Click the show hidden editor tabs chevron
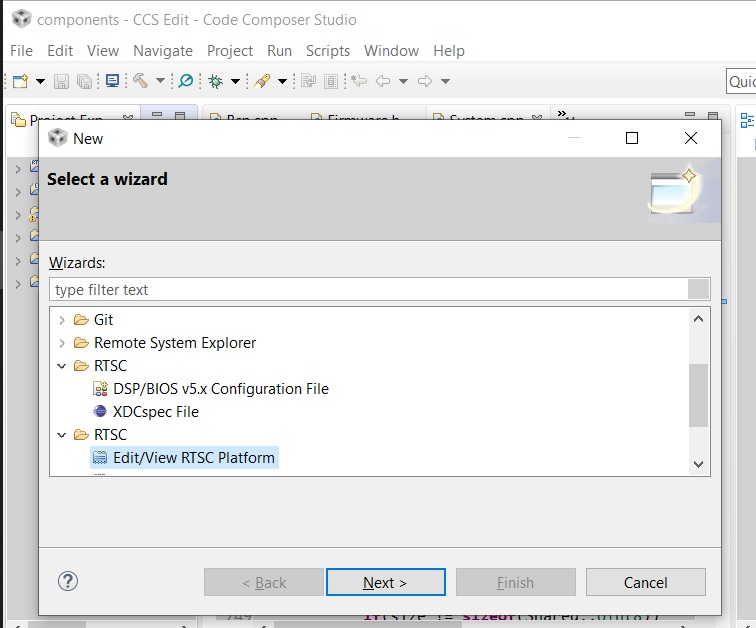The width and height of the screenshot is (756, 628). pyautogui.click(x=562, y=114)
